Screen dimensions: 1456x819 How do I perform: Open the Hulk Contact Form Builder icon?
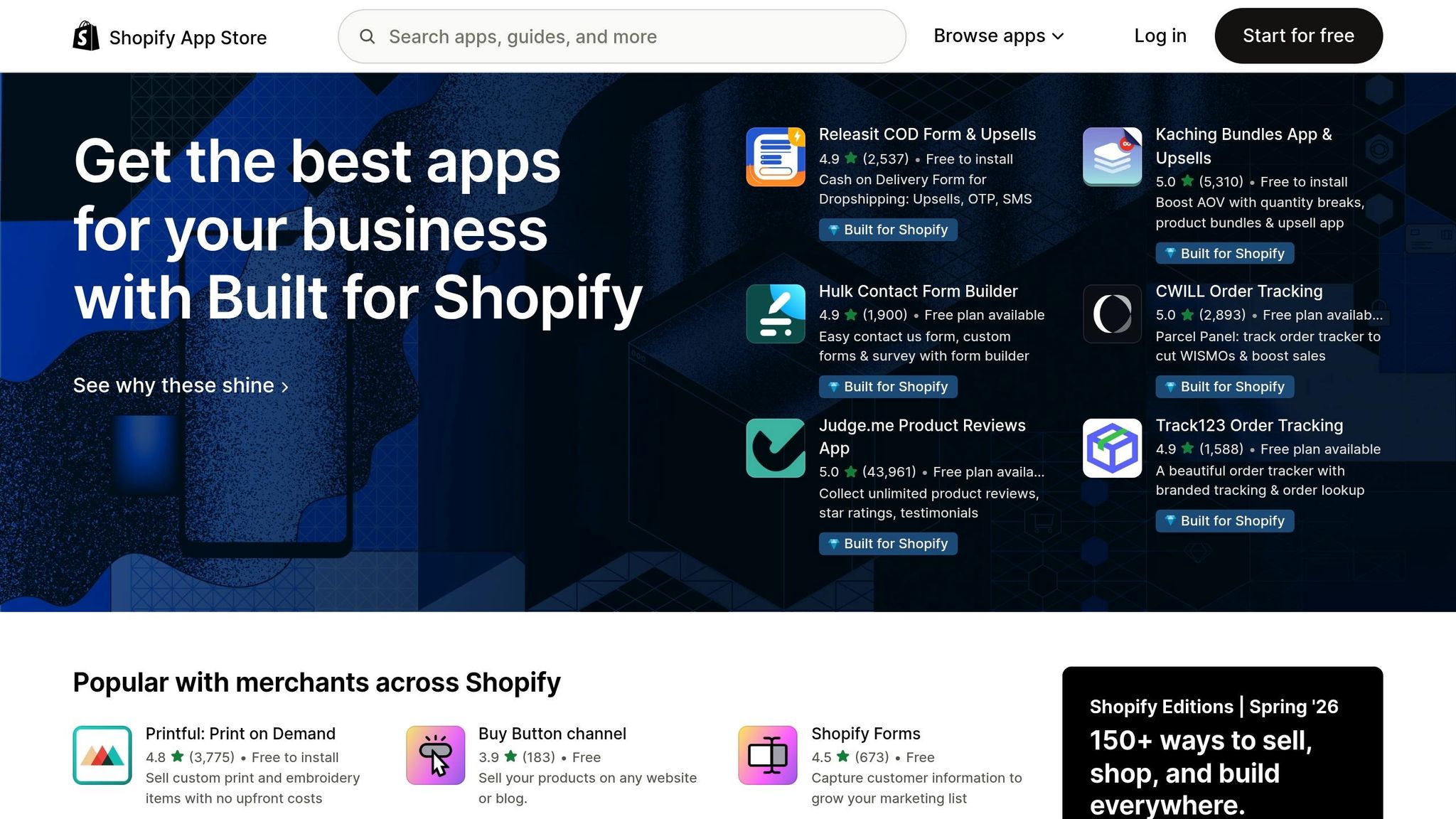coord(776,314)
